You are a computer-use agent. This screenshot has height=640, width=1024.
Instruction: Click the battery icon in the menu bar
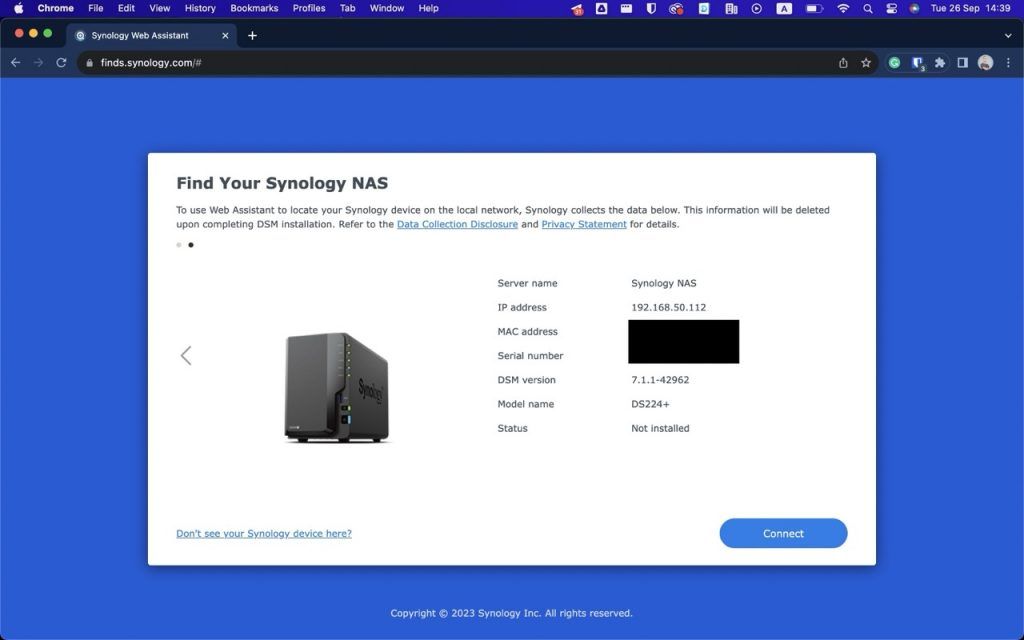814,8
